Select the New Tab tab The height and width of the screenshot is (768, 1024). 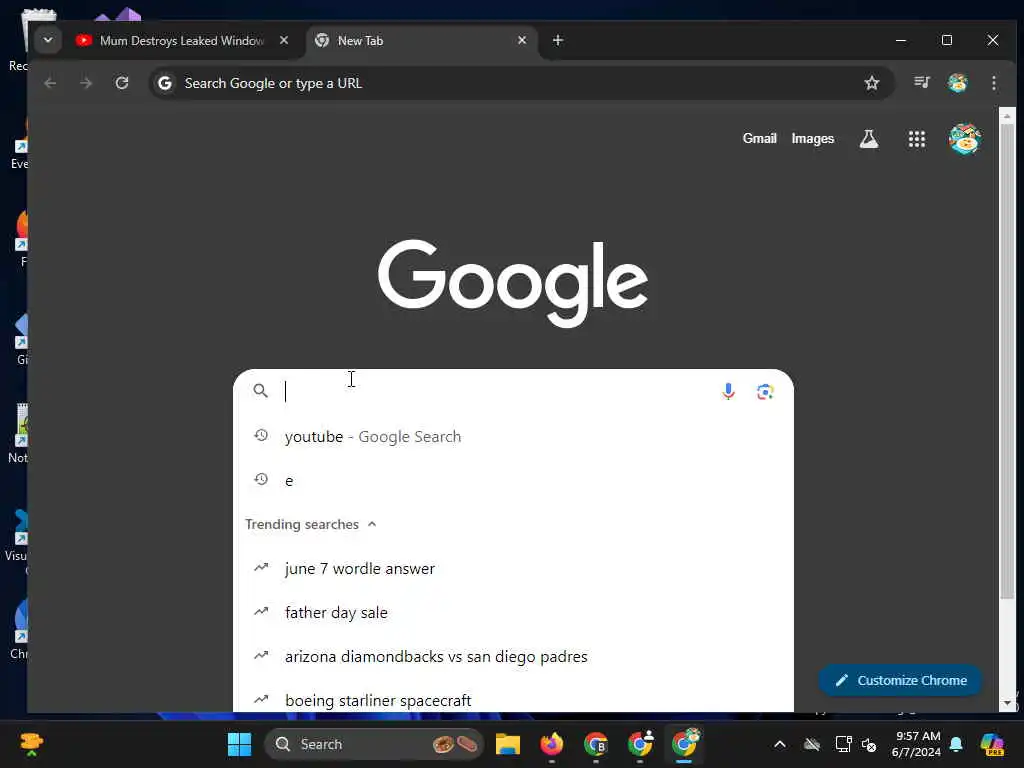coord(421,40)
